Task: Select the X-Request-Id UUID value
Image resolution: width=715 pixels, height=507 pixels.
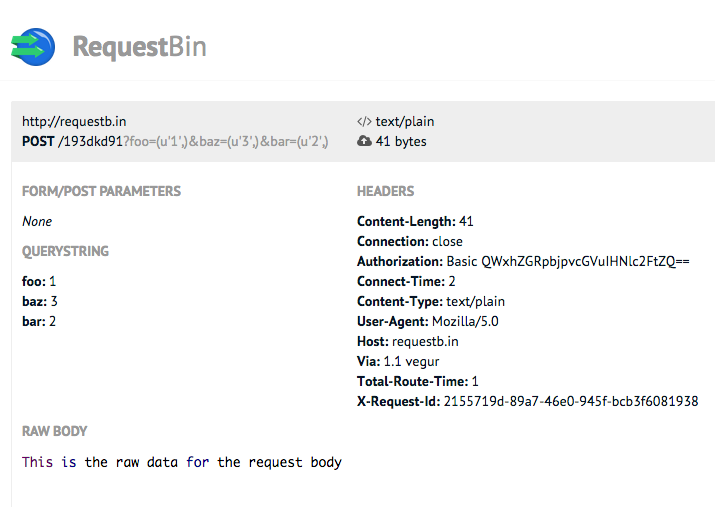Action: coord(571,402)
